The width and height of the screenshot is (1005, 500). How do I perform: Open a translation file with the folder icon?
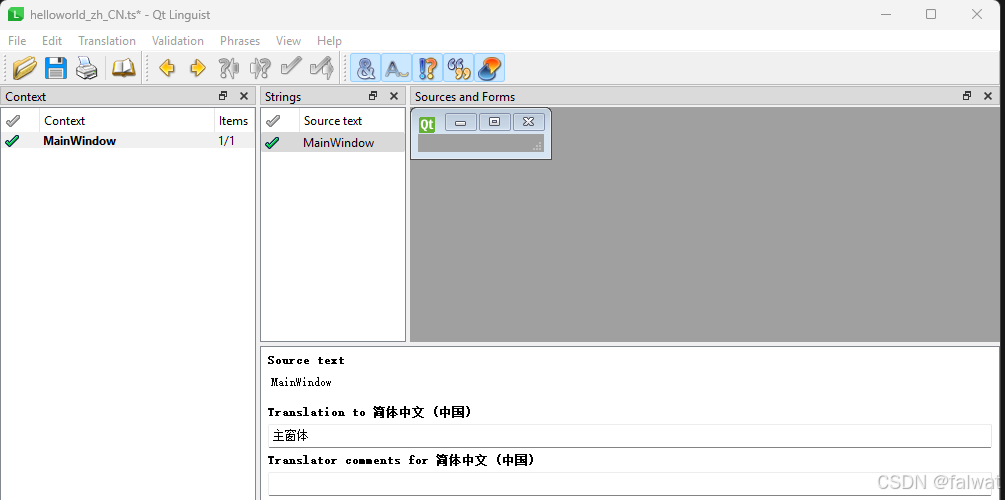coord(24,67)
